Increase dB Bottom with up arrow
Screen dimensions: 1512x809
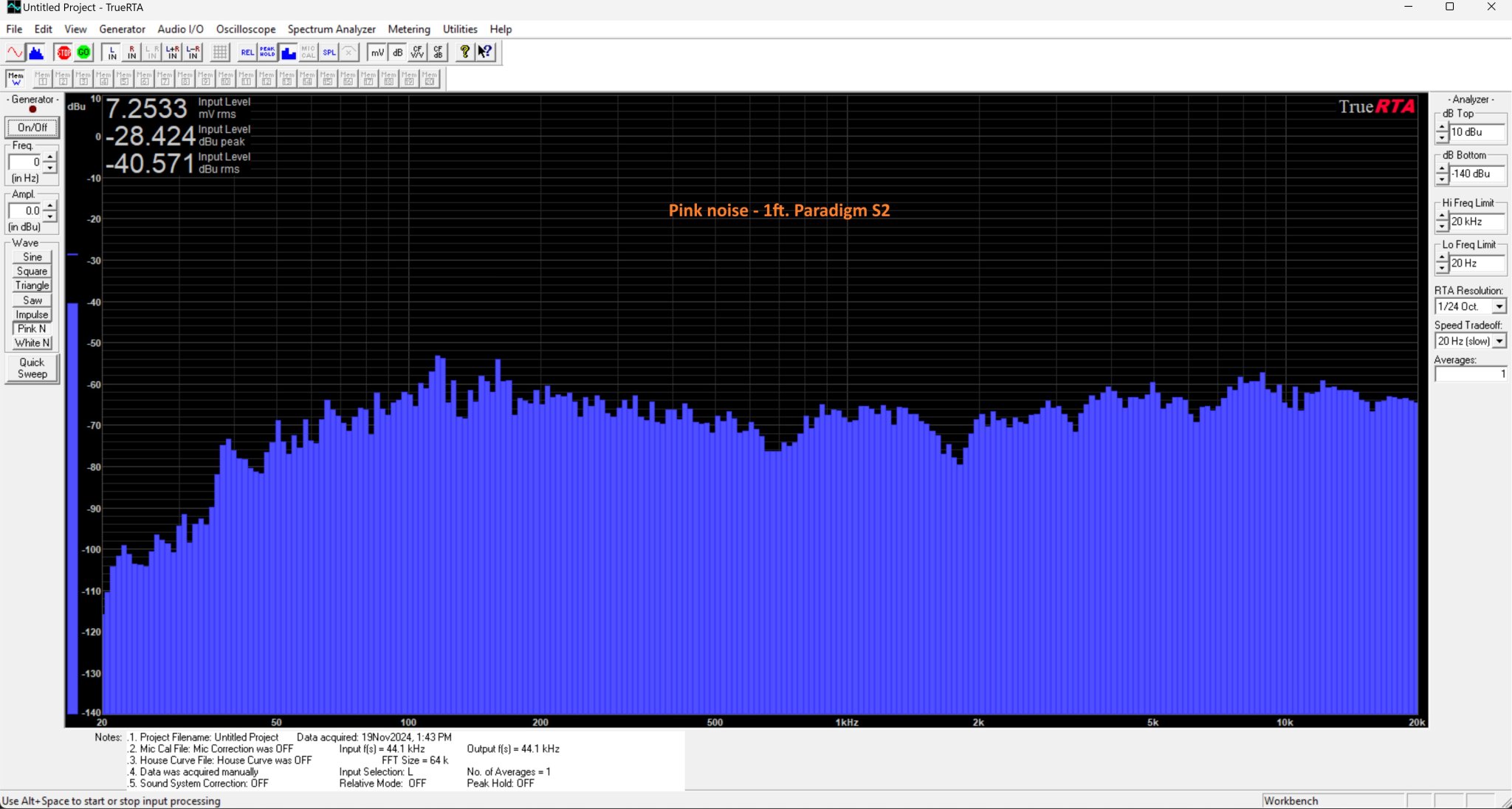click(1442, 170)
